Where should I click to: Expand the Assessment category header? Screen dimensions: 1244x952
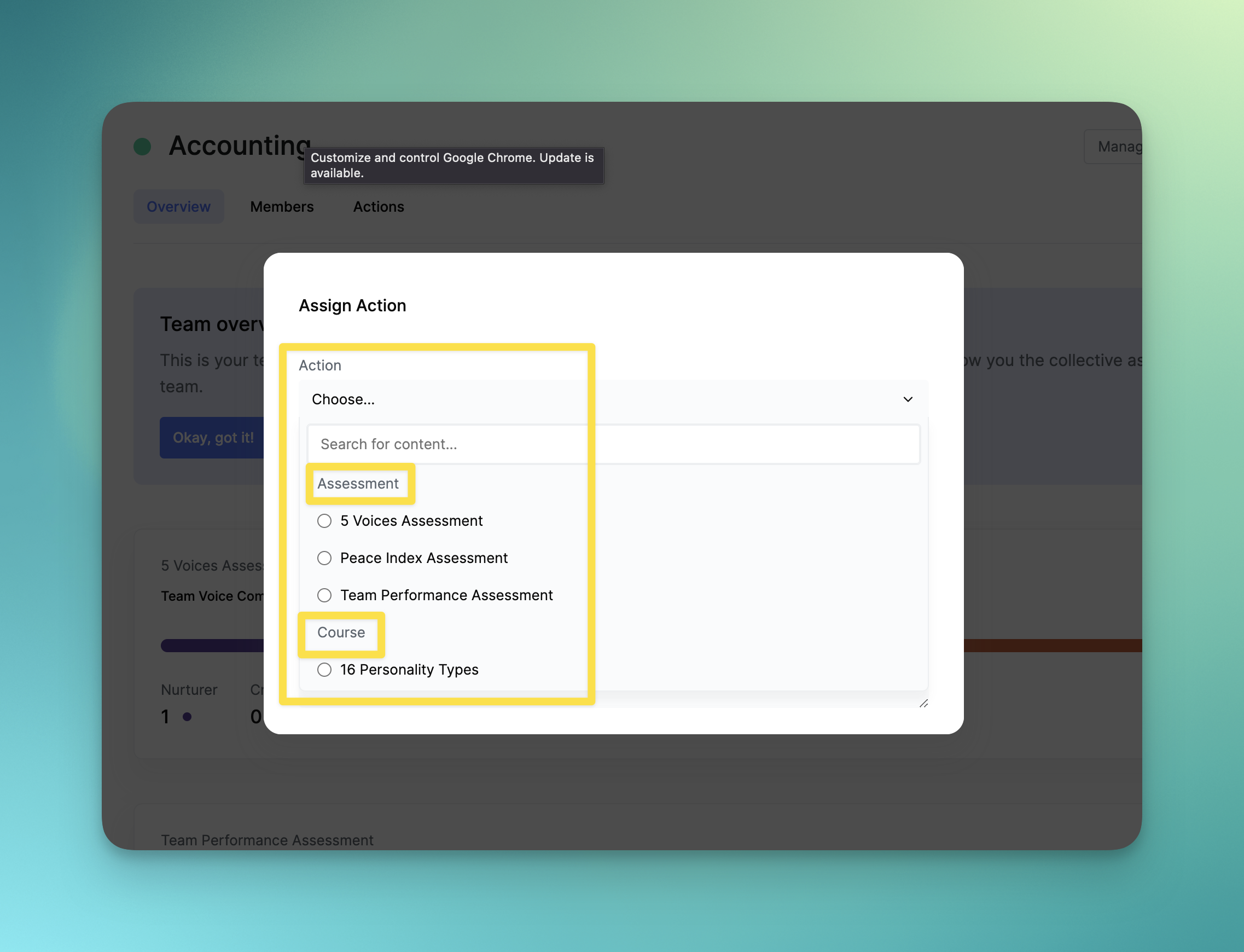[x=358, y=483]
